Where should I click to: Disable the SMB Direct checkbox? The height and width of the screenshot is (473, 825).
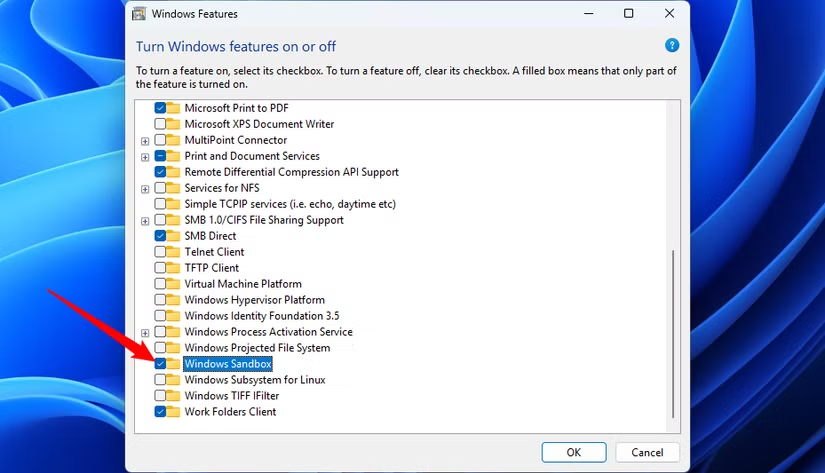(x=160, y=236)
